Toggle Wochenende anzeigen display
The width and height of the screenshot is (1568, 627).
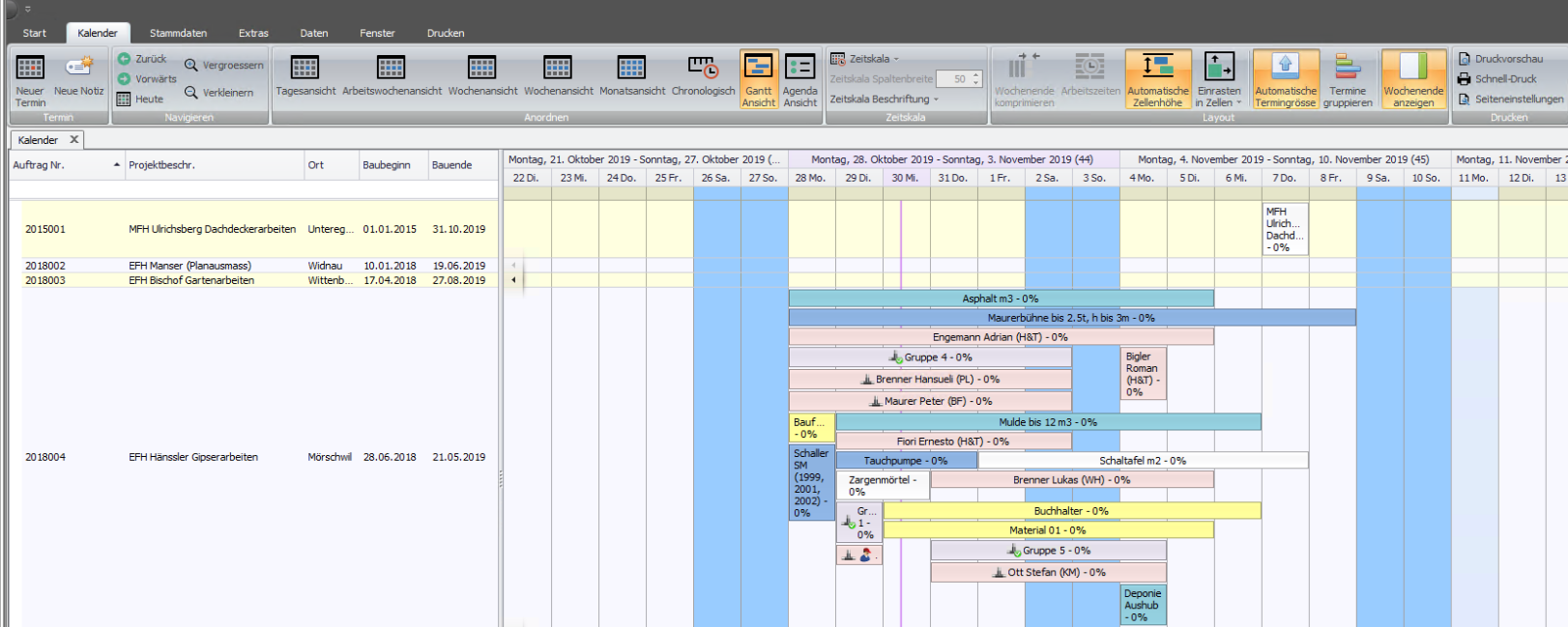[1413, 79]
